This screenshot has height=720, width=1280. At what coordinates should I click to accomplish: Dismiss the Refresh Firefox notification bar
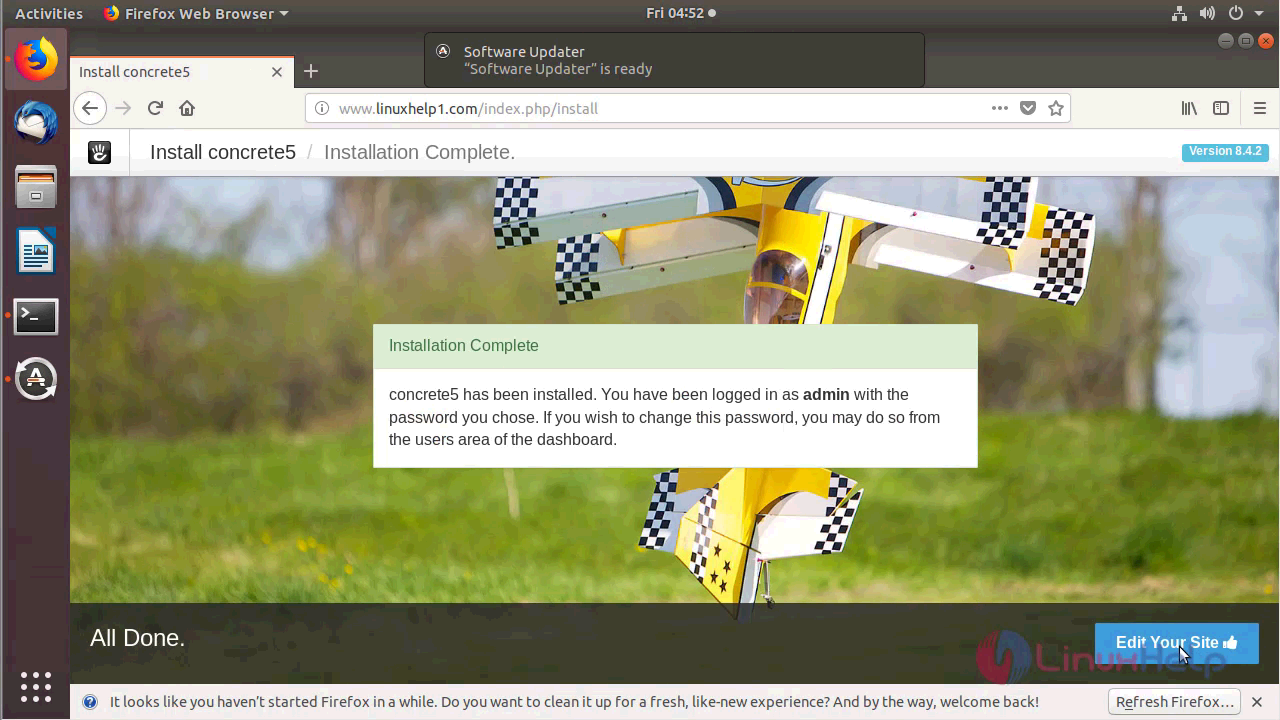[x=1257, y=702]
